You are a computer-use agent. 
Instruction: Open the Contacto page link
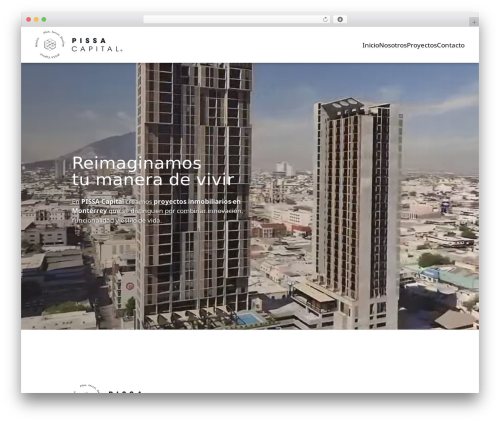click(x=451, y=45)
